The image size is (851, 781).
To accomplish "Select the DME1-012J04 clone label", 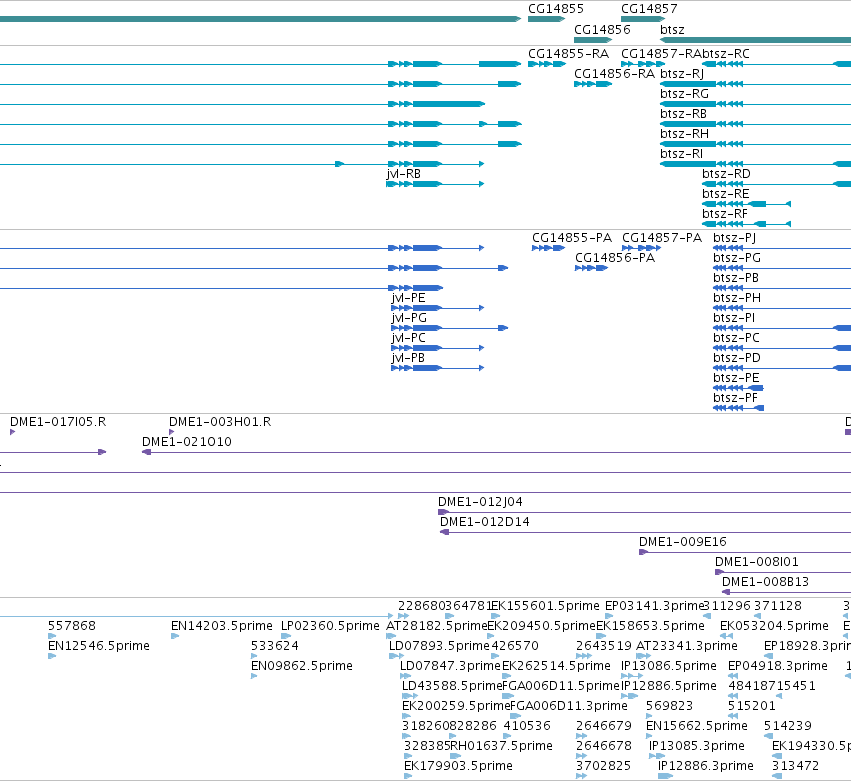I will point(480,502).
